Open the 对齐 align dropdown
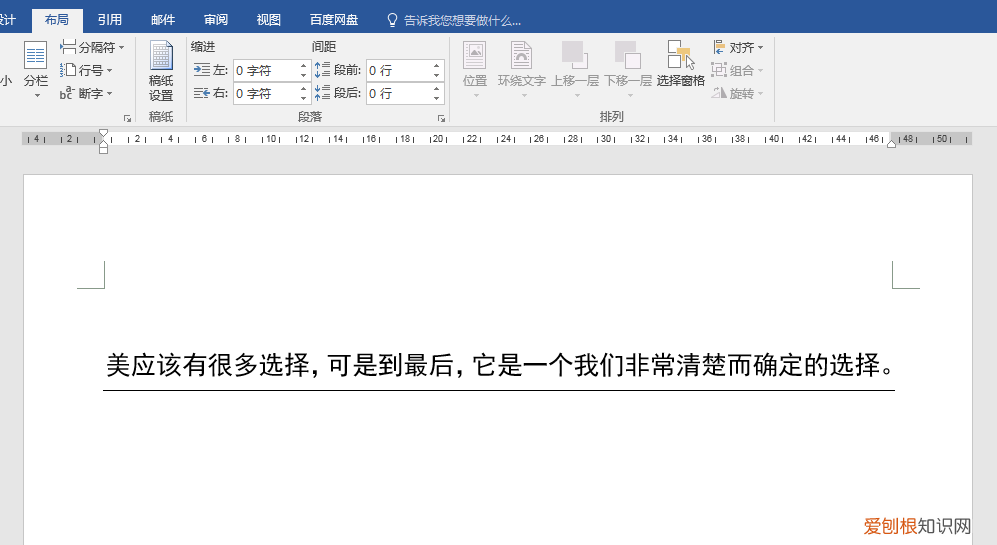The image size is (997, 545). pos(738,47)
